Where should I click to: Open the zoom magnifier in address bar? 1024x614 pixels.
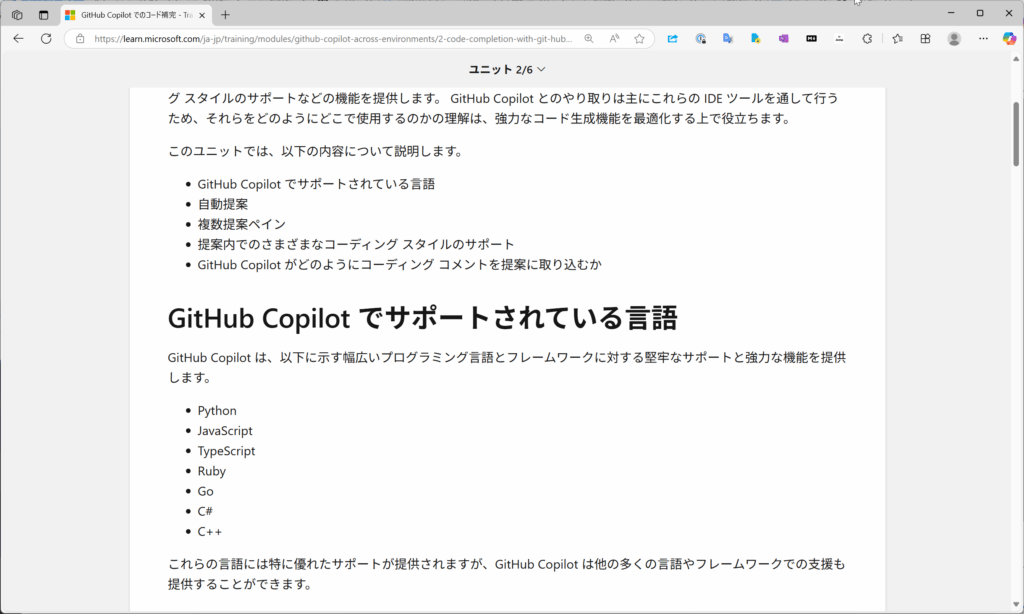click(x=589, y=39)
